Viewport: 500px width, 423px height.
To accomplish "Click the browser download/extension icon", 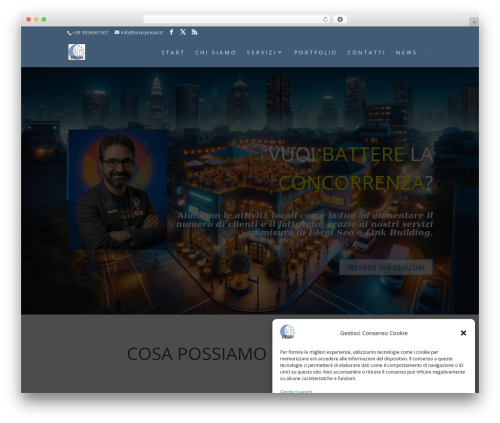I will click(340, 20).
